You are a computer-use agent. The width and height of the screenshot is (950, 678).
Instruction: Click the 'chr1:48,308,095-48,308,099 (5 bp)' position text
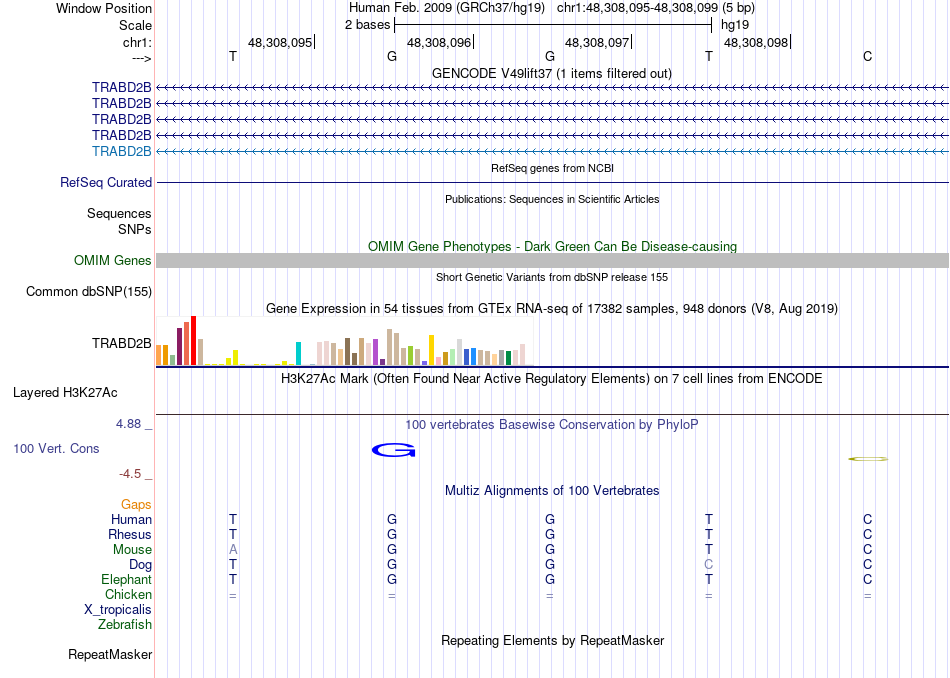tap(656, 8)
